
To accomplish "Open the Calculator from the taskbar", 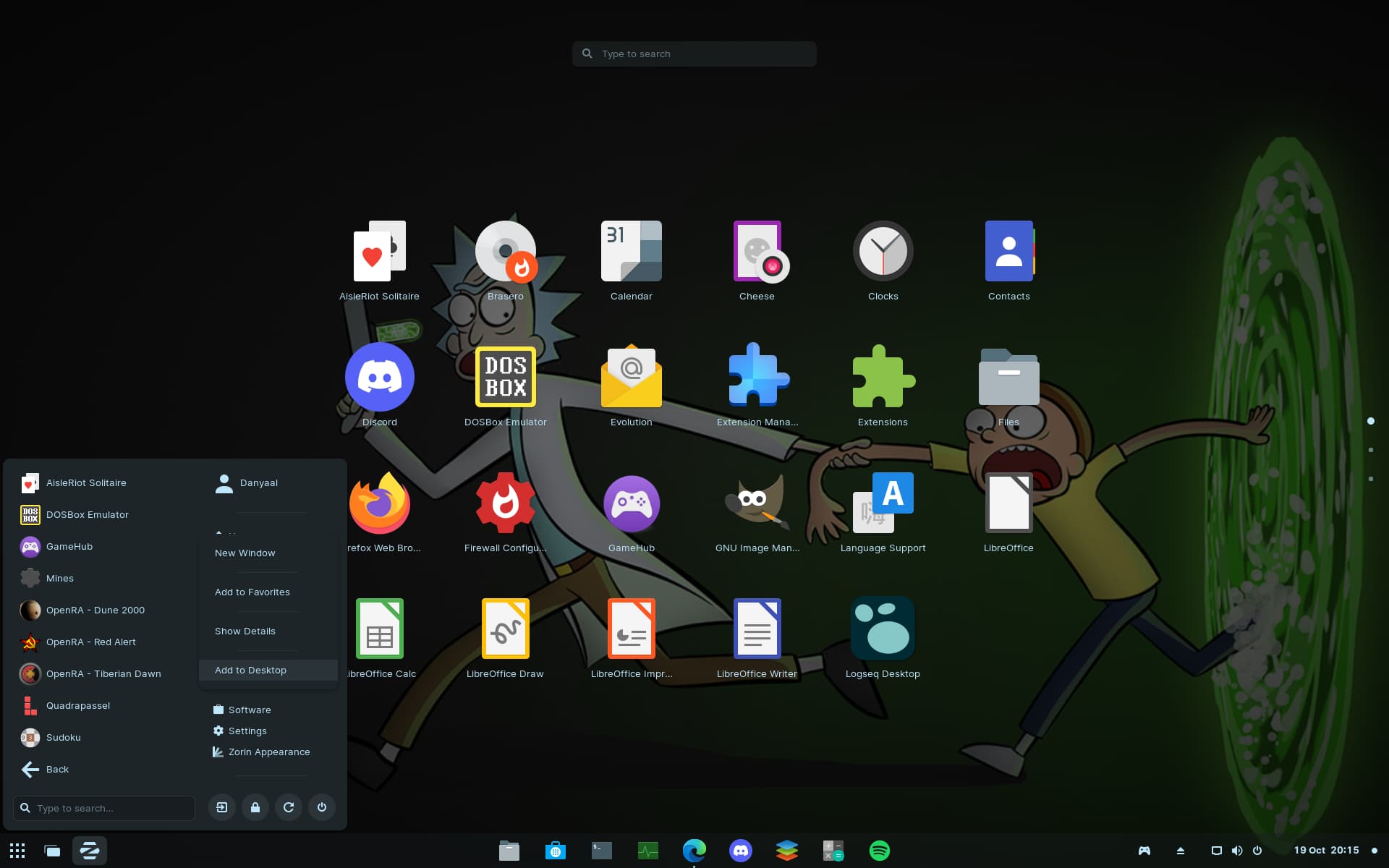I will click(833, 851).
